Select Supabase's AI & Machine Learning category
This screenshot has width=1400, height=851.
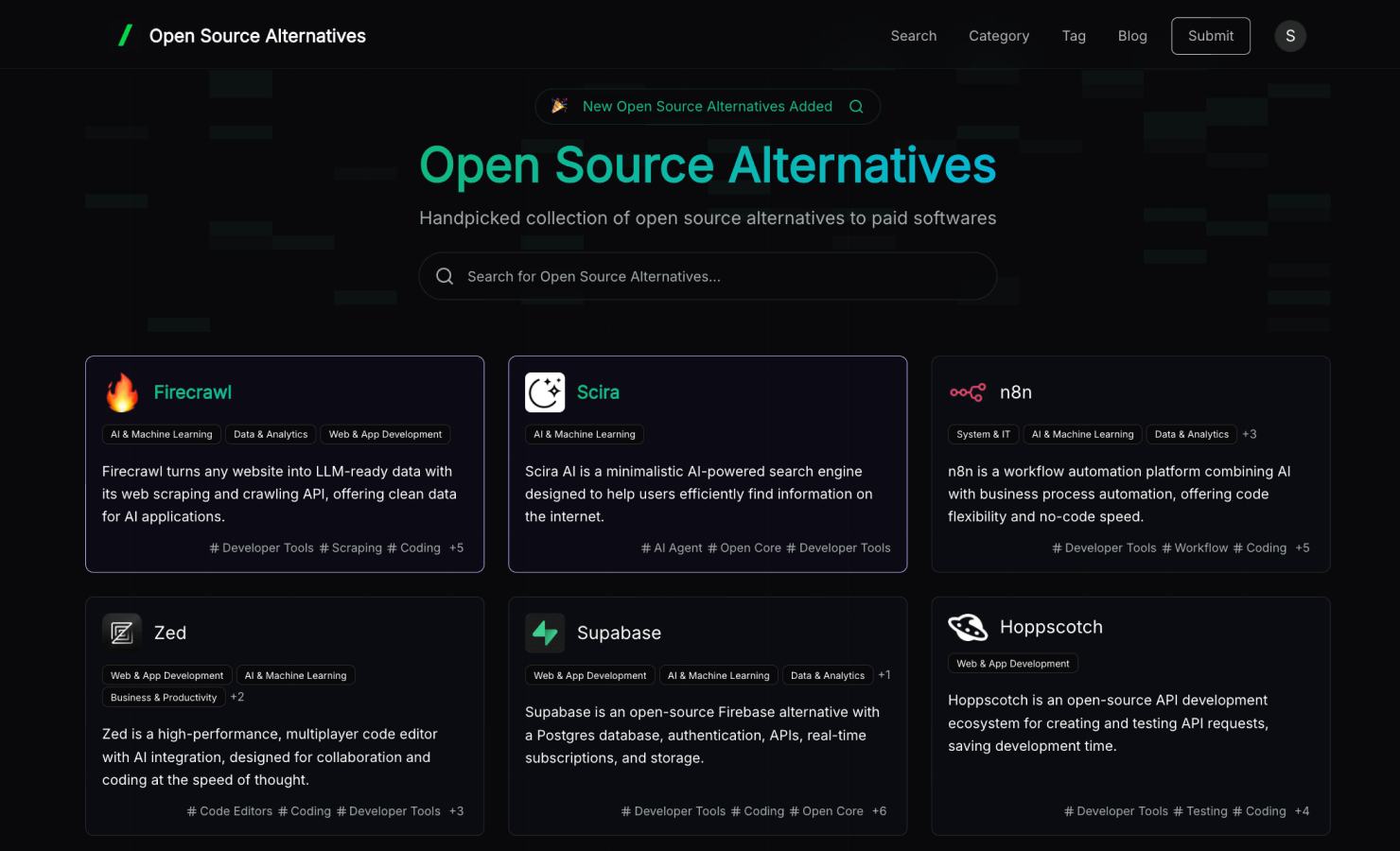(719, 675)
